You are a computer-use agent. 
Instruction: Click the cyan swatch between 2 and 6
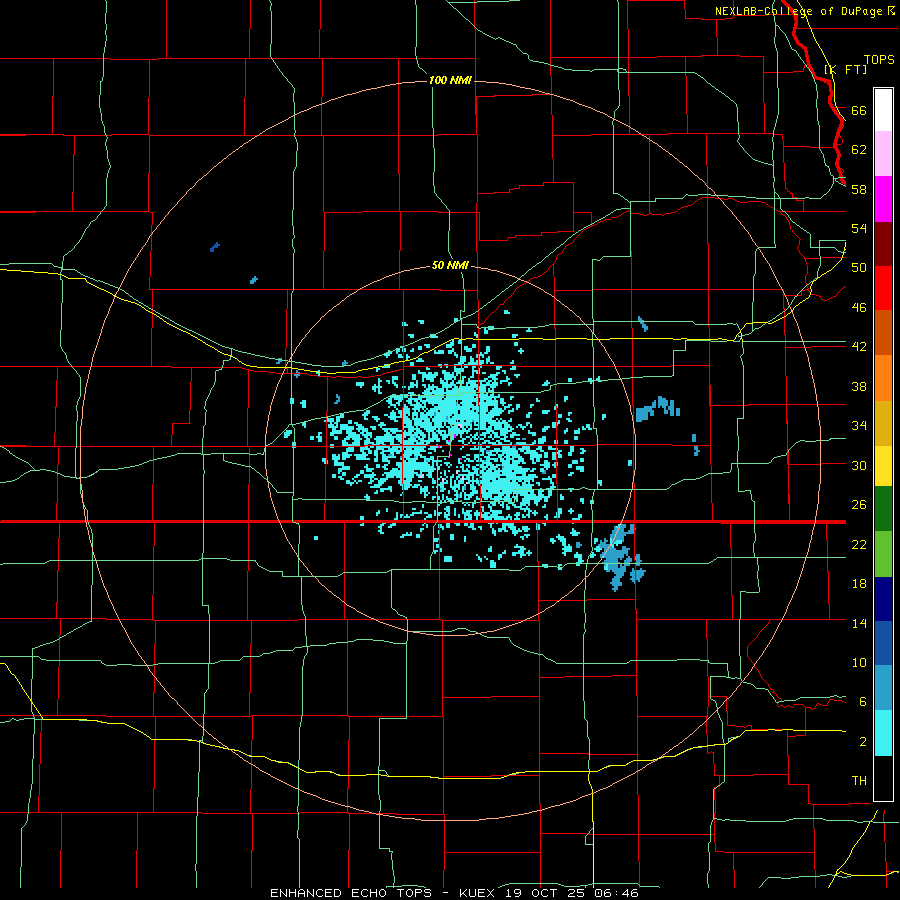coord(883,733)
